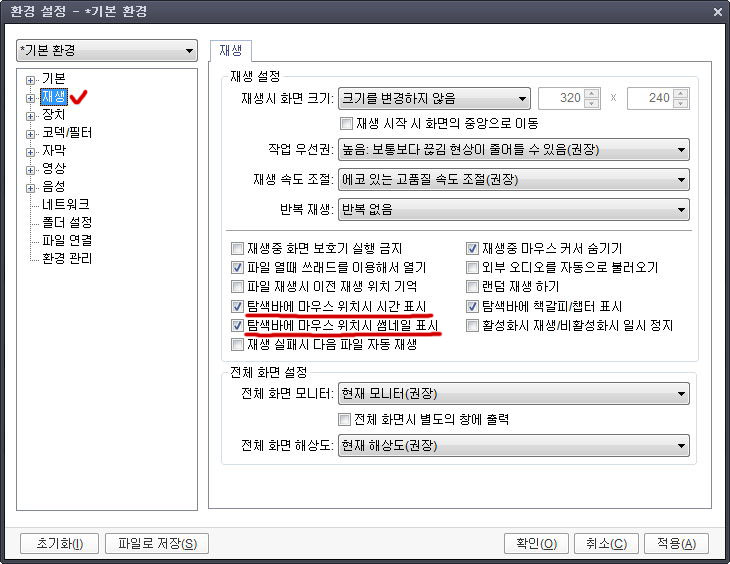Enable 재생 시작 시 화면의 중앙으로 이동
730x564 pixels.
(x=346, y=123)
